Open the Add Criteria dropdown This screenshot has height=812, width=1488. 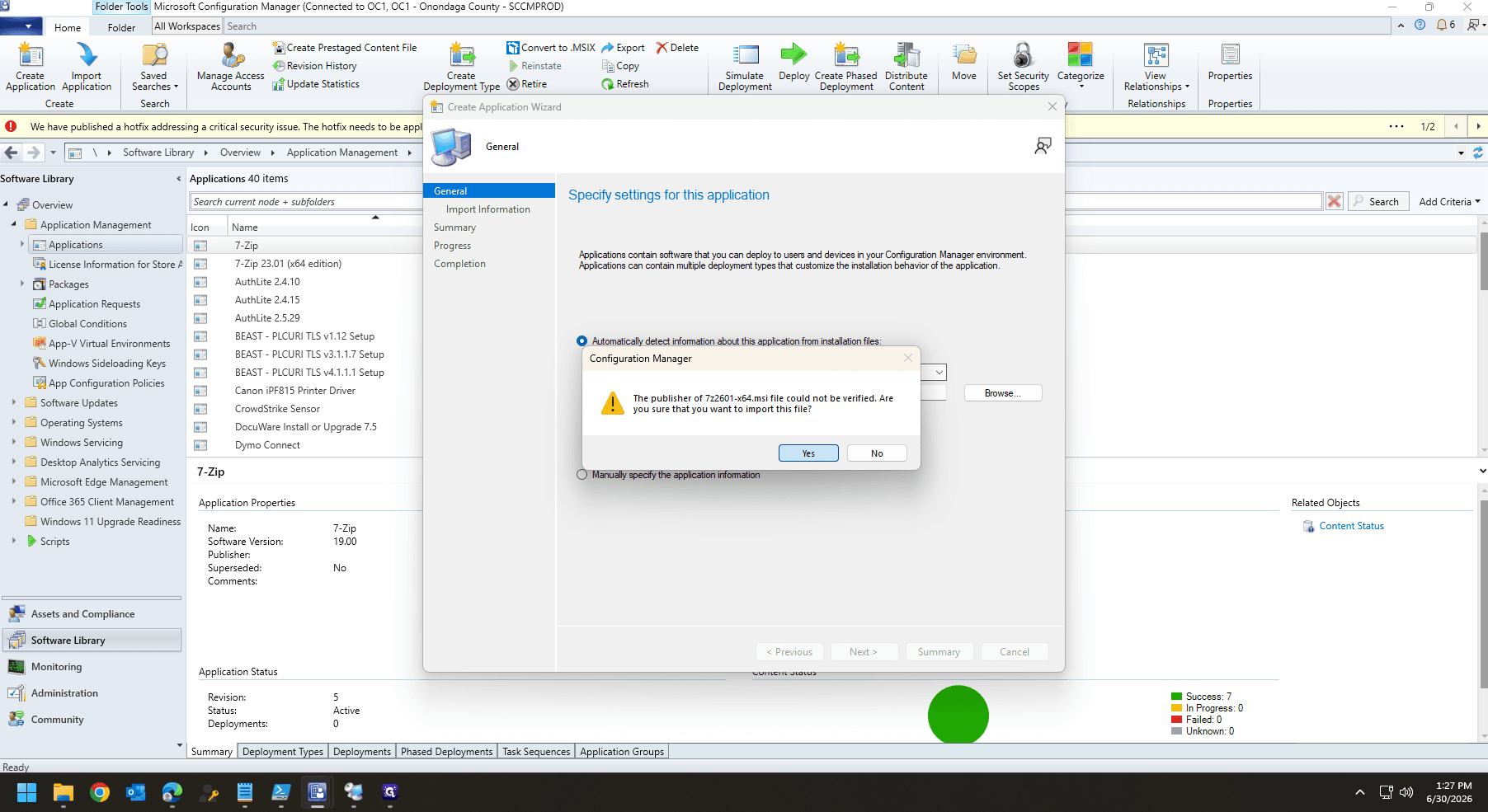(1449, 201)
